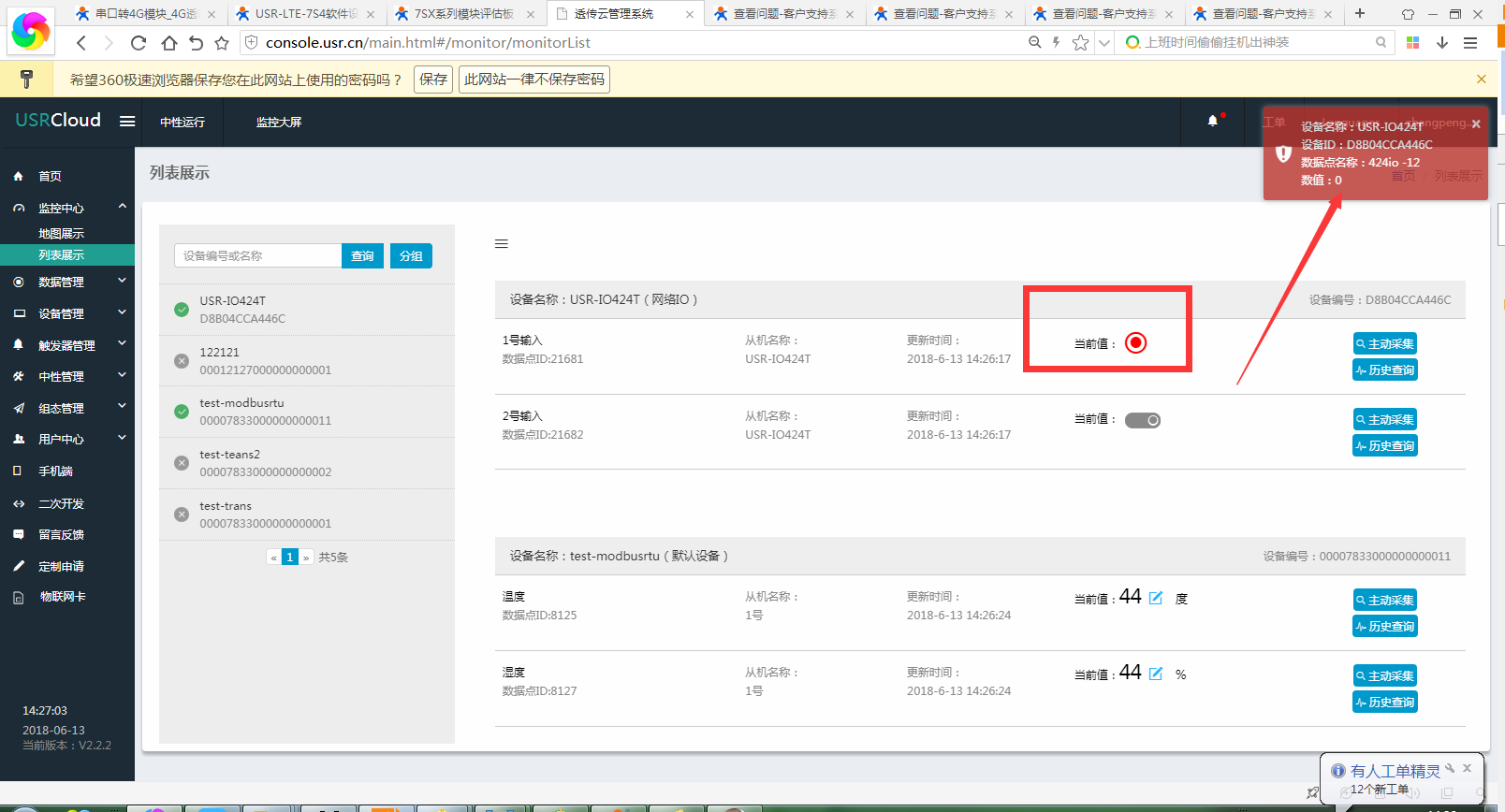Screen dimensions: 1505x812
Task: Toggle the sidebar with the hamburger icon beside USRCloud
Action: point(127,122)
